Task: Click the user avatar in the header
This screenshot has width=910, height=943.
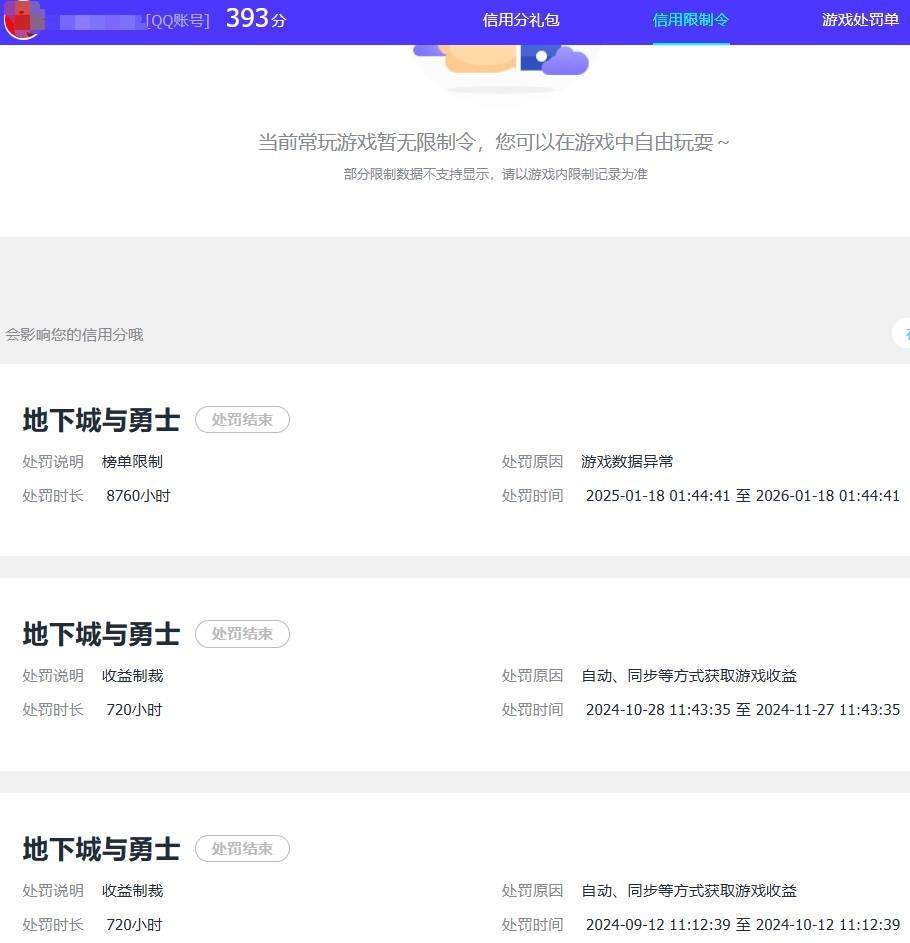Action: (24, 19)
